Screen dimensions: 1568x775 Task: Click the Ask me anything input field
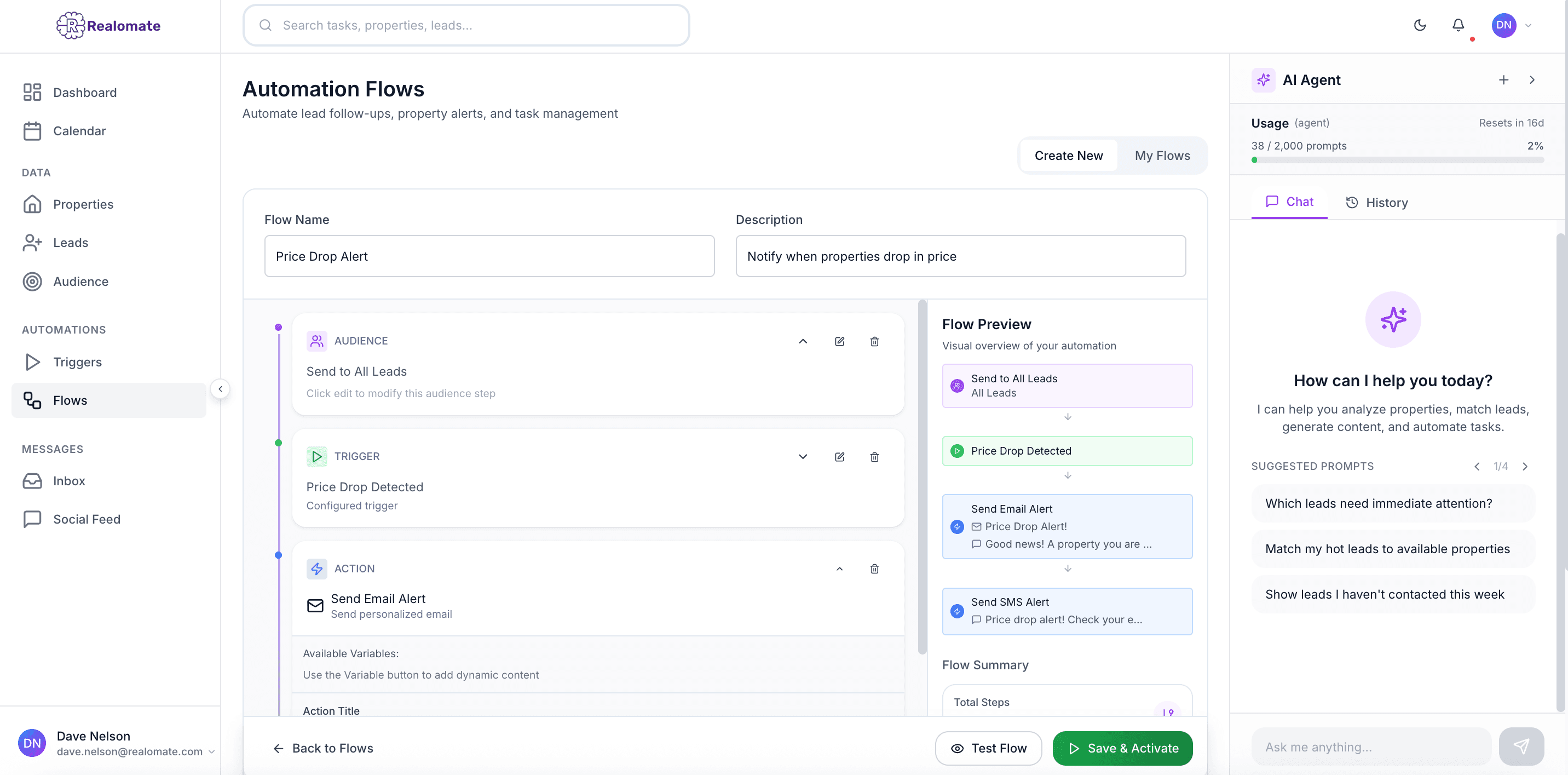click(1370, 747)
